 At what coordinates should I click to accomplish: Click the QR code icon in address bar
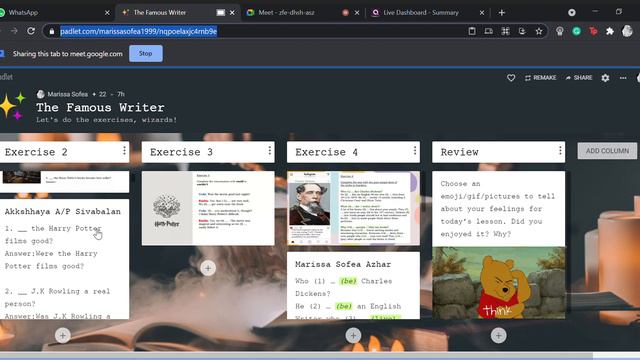505,31
